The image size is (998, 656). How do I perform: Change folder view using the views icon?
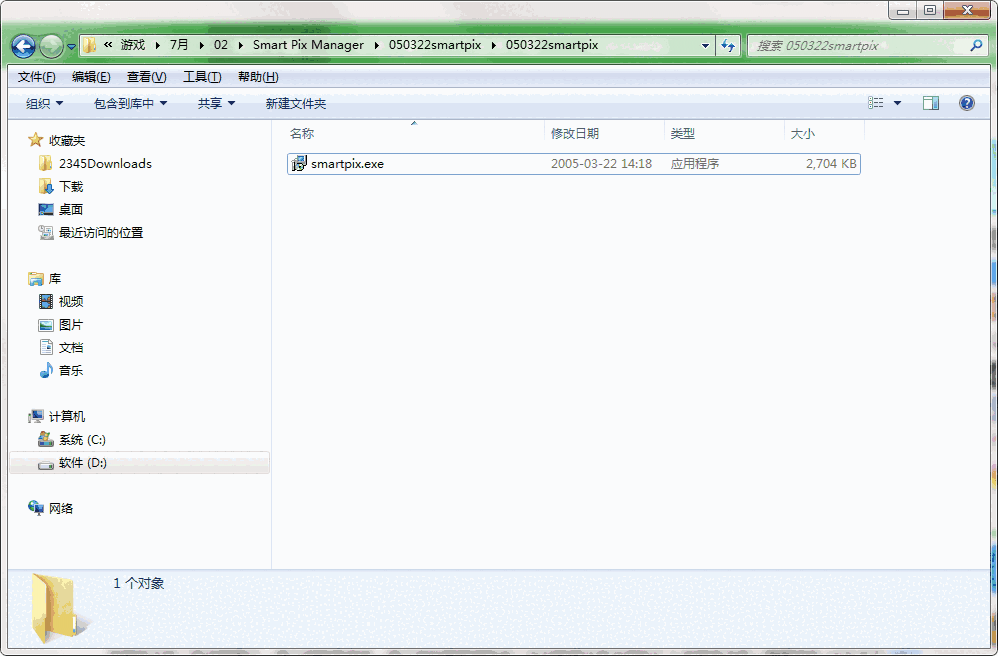click(x=876, y=102)
